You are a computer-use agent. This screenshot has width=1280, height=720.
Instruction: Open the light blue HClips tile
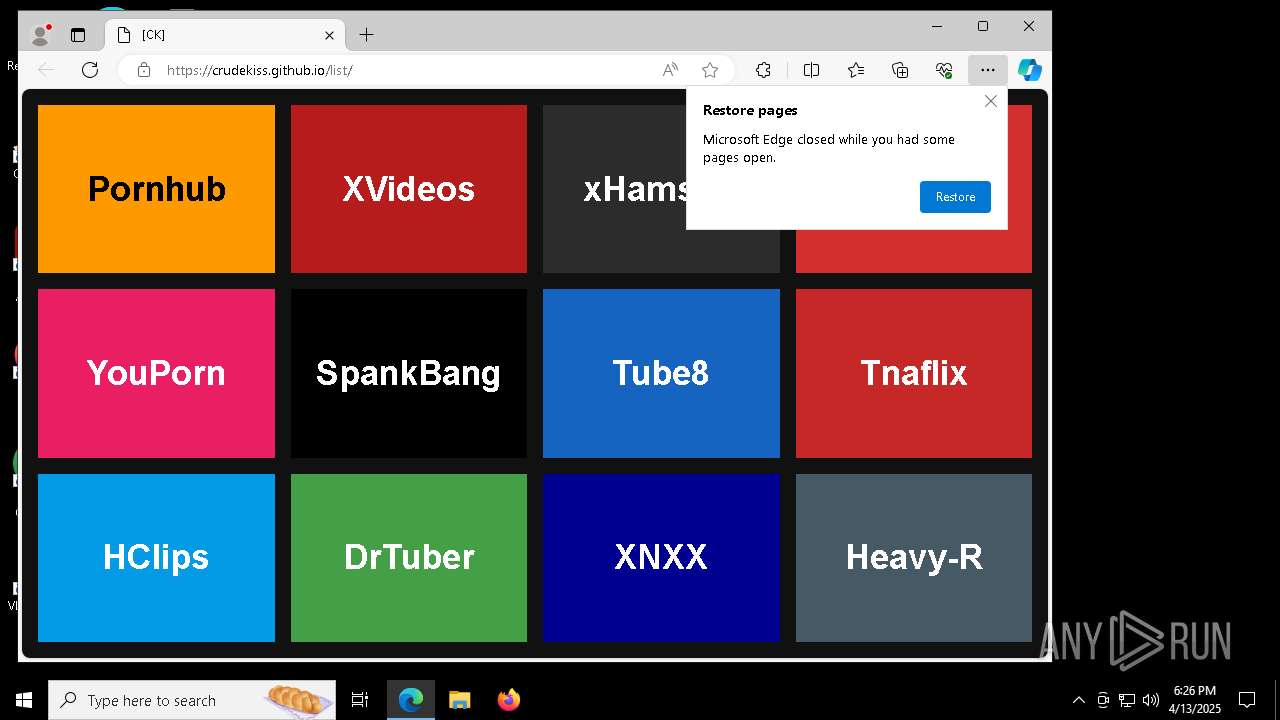click(x=156, y=558)
